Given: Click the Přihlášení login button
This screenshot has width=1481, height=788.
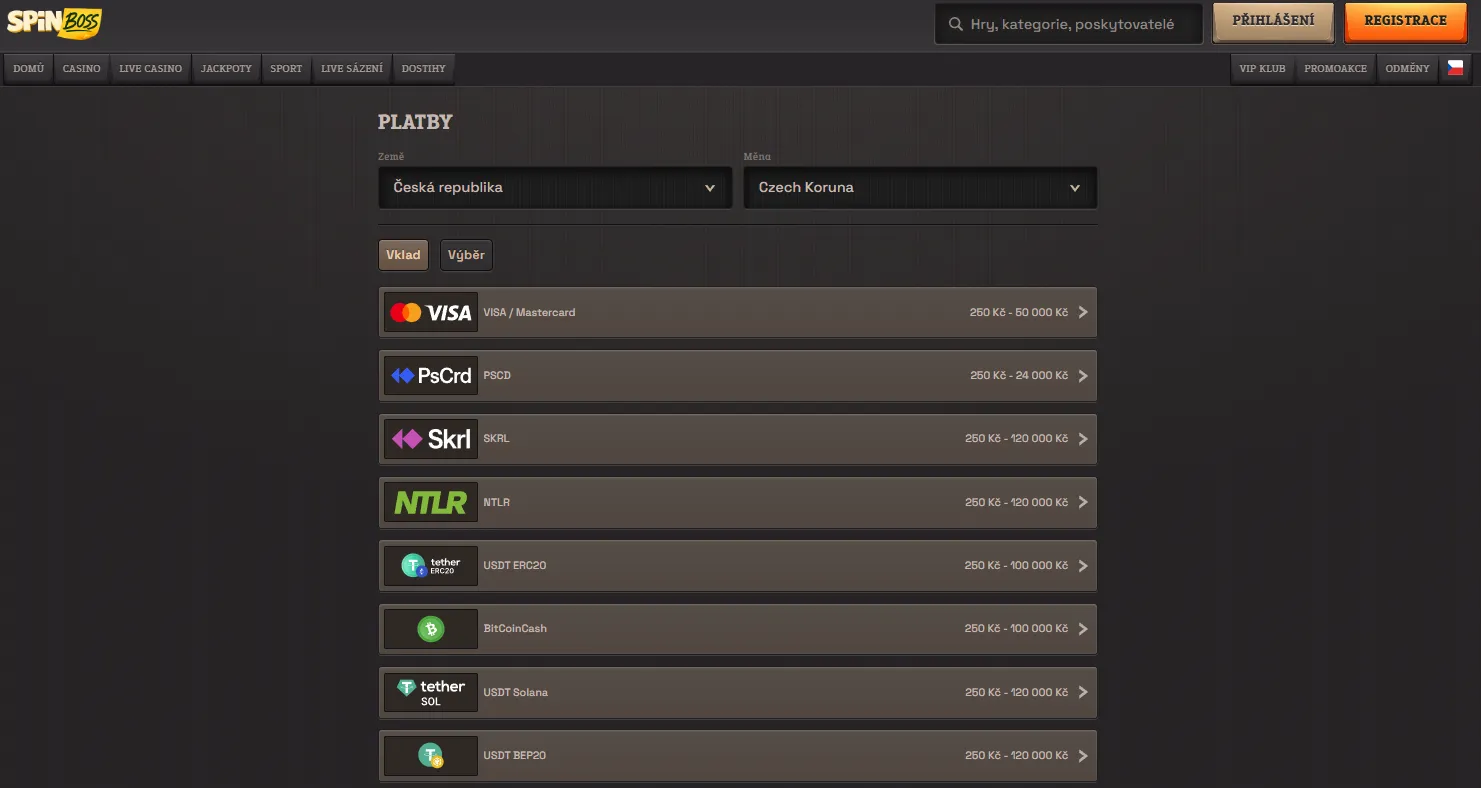Looking at the screenshot, I should pyautogui.click(x=1274, y=22).
